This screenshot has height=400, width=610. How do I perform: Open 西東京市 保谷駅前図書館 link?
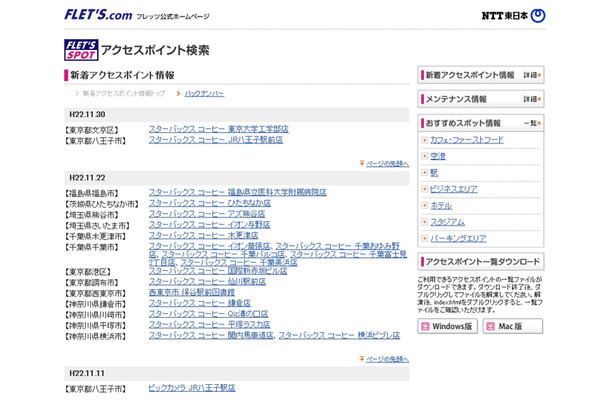pyautogui.click(x=192, y=292)
